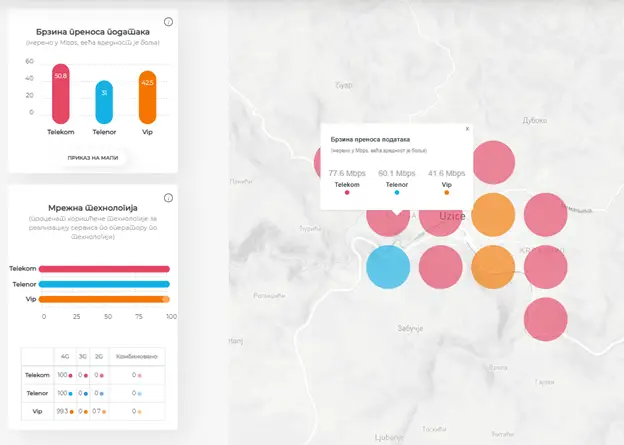The height and width of the screenshot is (445, 624).
Task: Click the orange Vip 42.5 vertical bar
Action: click(148, 97)
